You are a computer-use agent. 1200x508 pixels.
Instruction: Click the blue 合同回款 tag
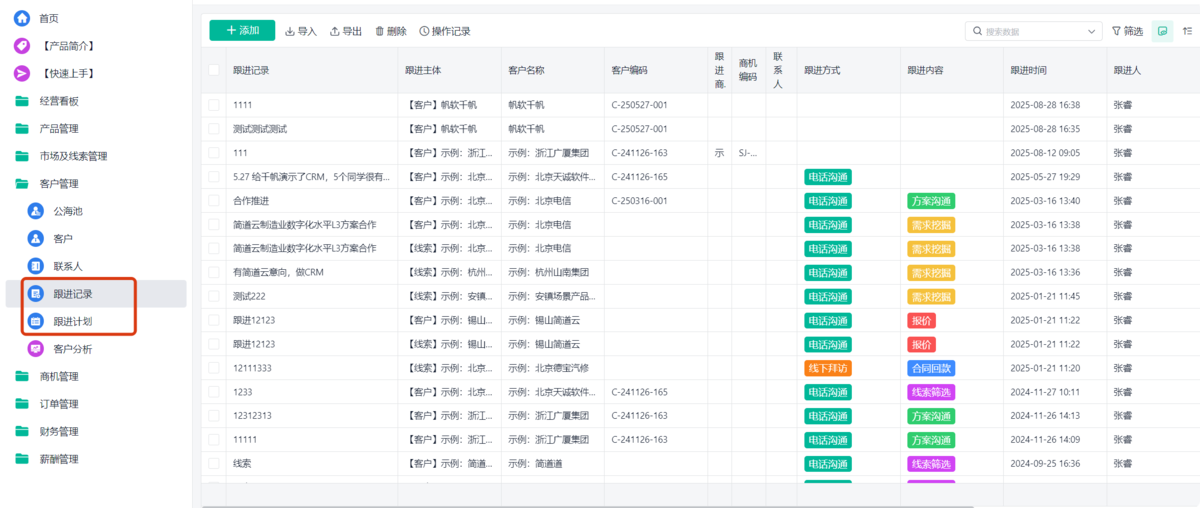[x=931, y=368]
